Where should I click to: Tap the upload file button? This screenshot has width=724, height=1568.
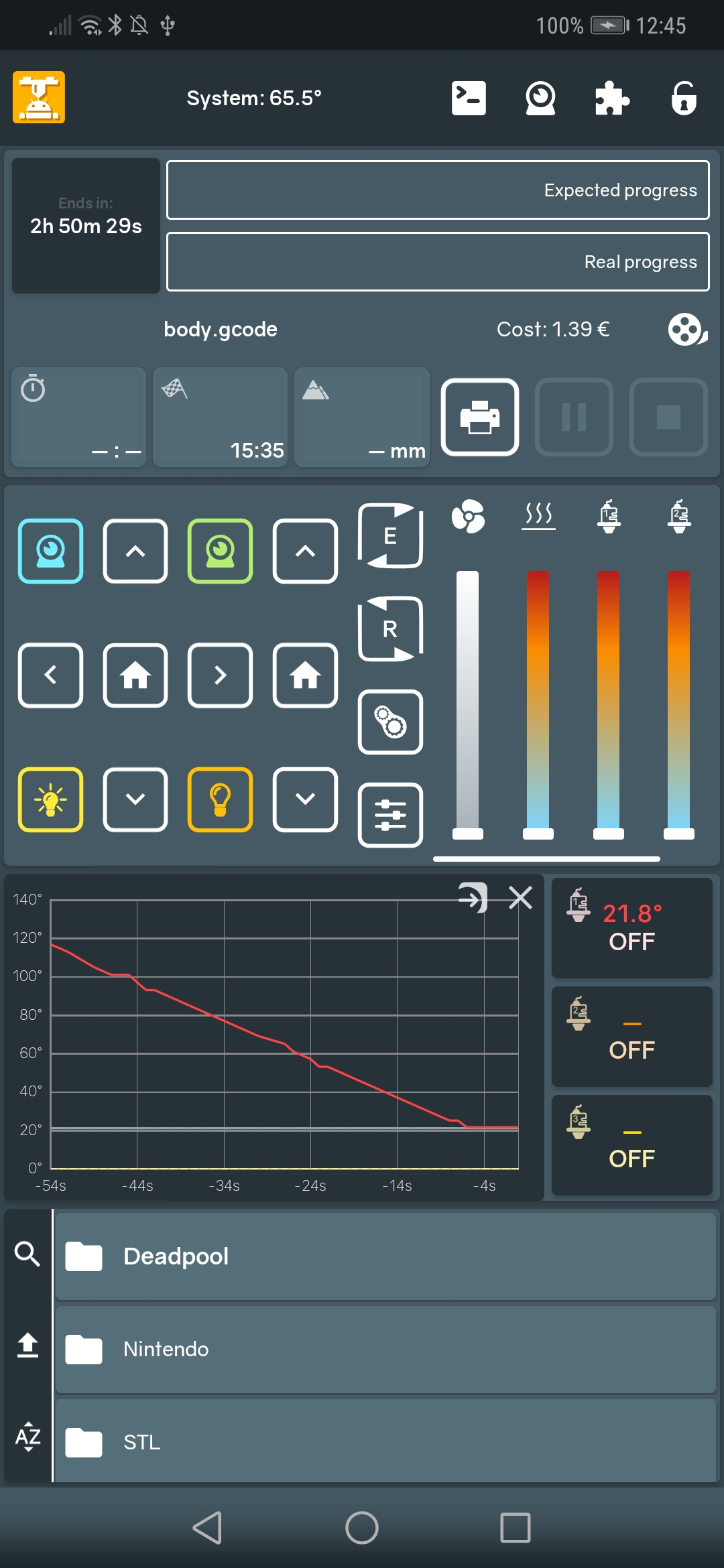tap(27, 1345)
